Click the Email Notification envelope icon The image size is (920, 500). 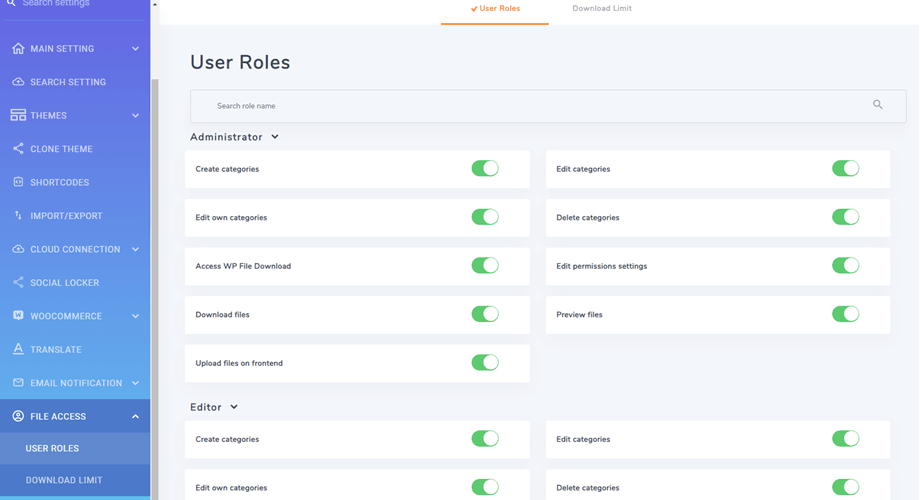(18, 383)
